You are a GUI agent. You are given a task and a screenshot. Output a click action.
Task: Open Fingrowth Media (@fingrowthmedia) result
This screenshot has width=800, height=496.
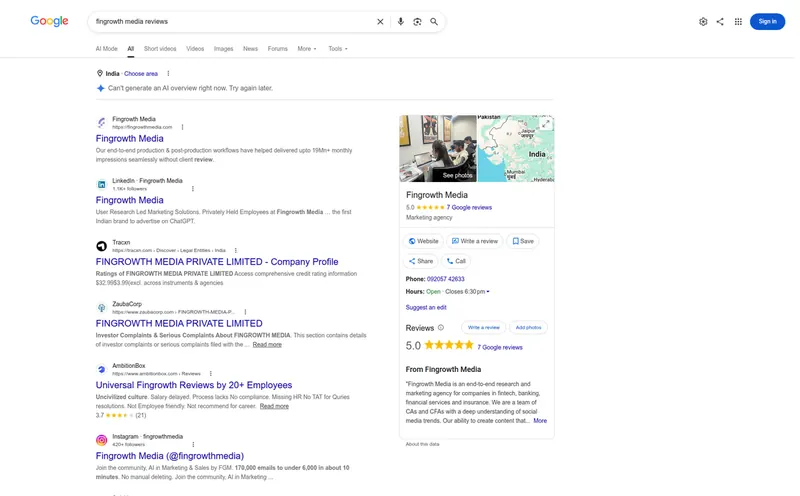coord(170,456)
